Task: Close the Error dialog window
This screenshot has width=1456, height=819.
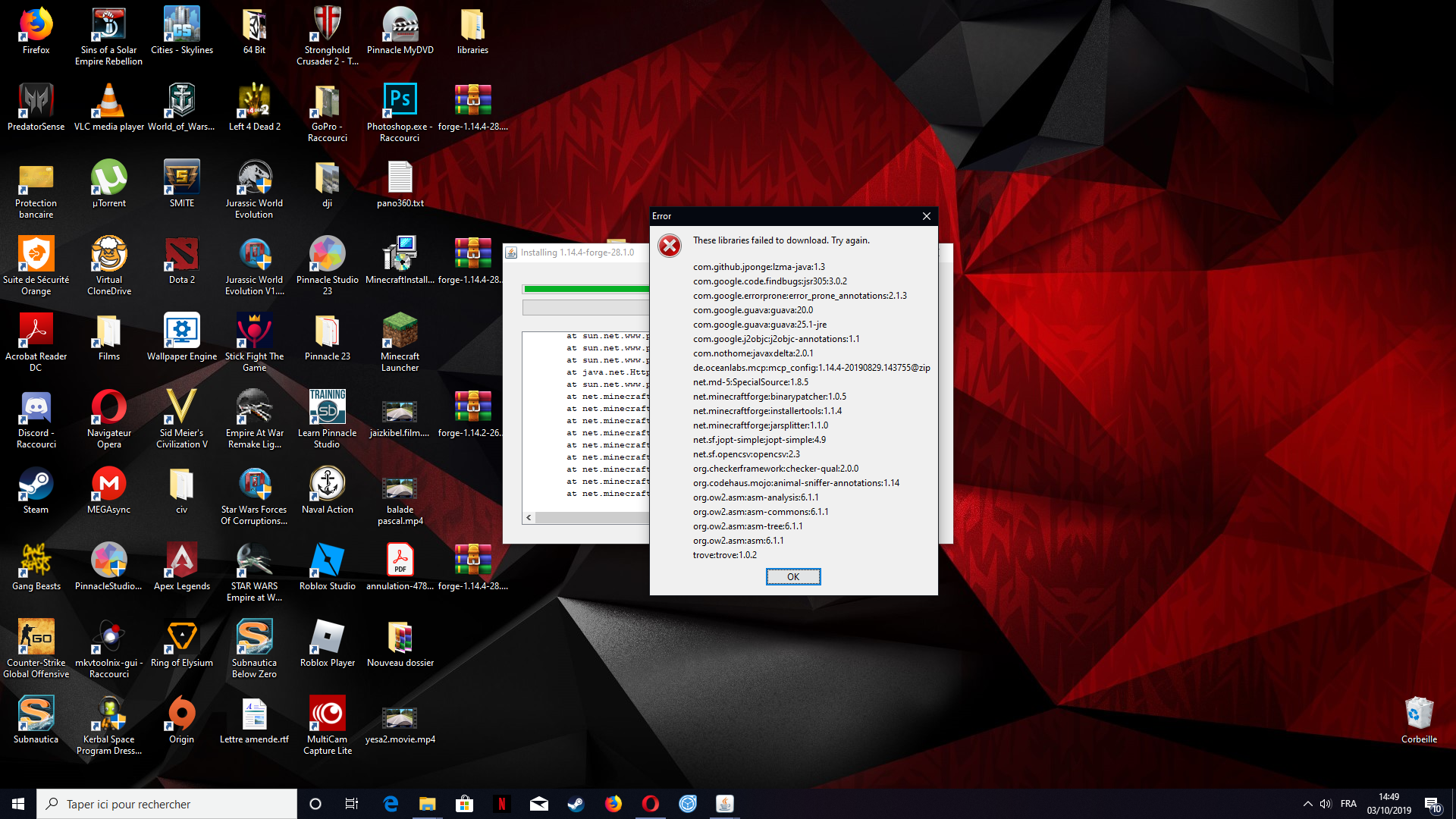Action: (x=926, y=216)
